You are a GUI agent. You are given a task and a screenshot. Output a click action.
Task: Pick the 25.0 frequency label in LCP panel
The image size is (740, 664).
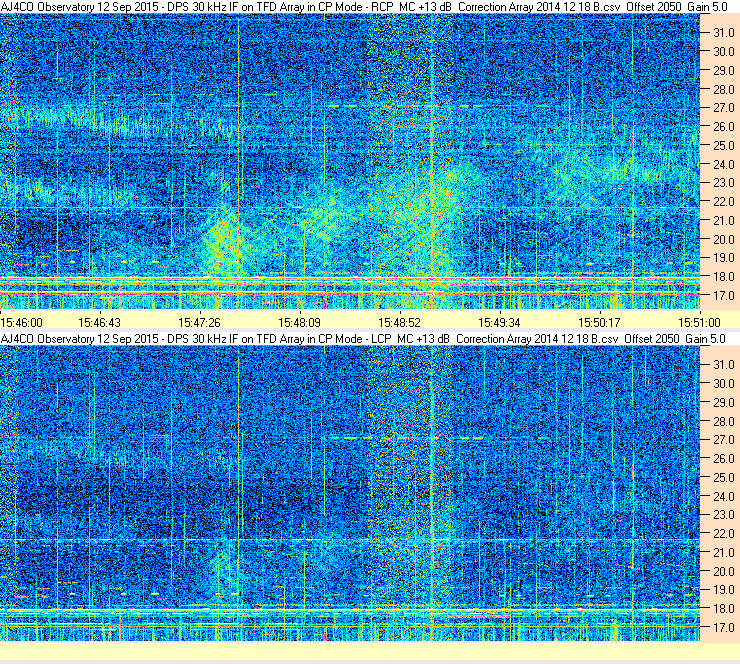pyautogui.click(x=724, y=478)
